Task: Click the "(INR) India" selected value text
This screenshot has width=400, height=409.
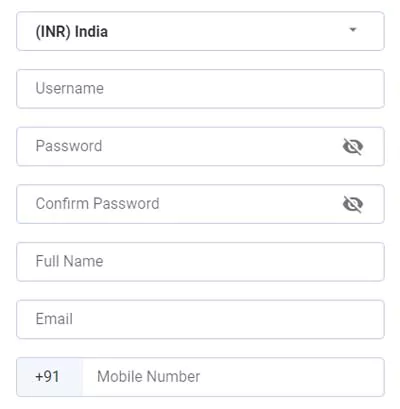Action: click(72, 32)
